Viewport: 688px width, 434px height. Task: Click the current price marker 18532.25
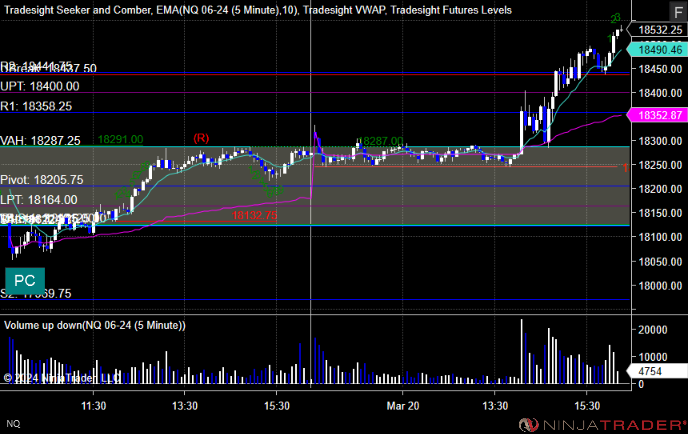[657, 30]
